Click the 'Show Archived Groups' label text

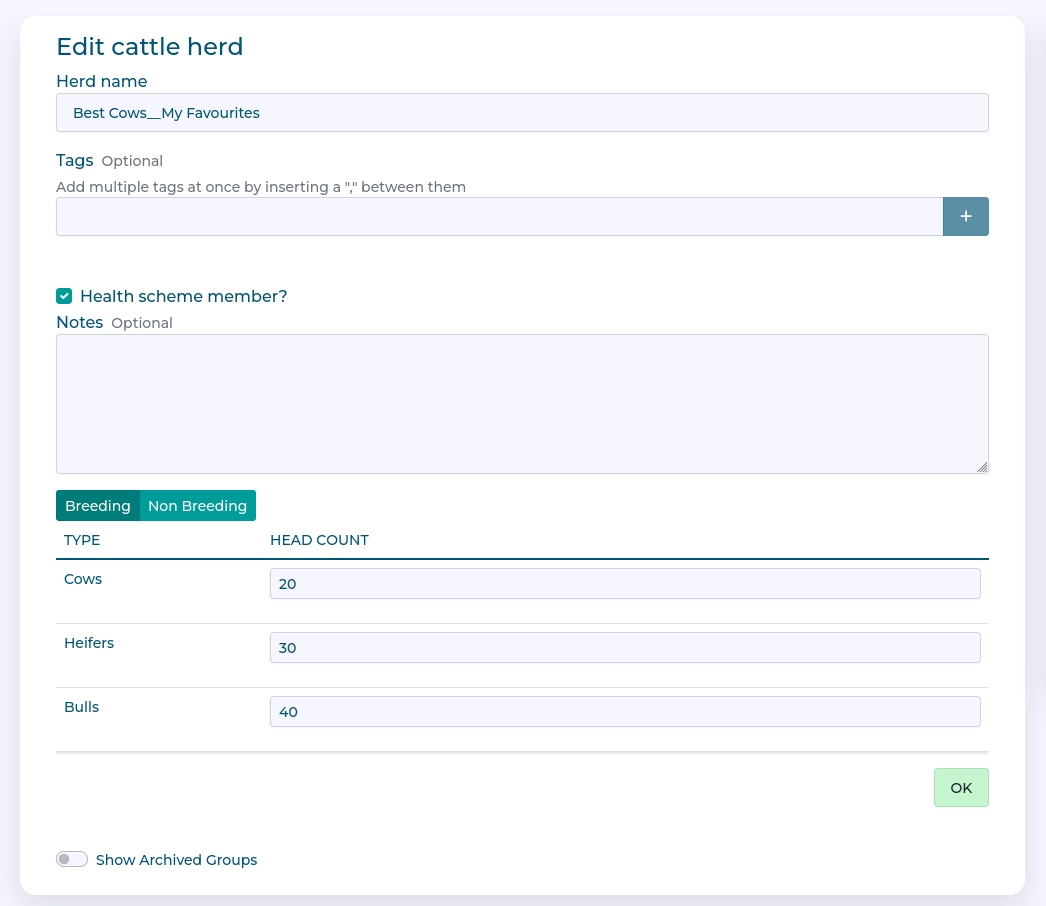click(176, 860)
